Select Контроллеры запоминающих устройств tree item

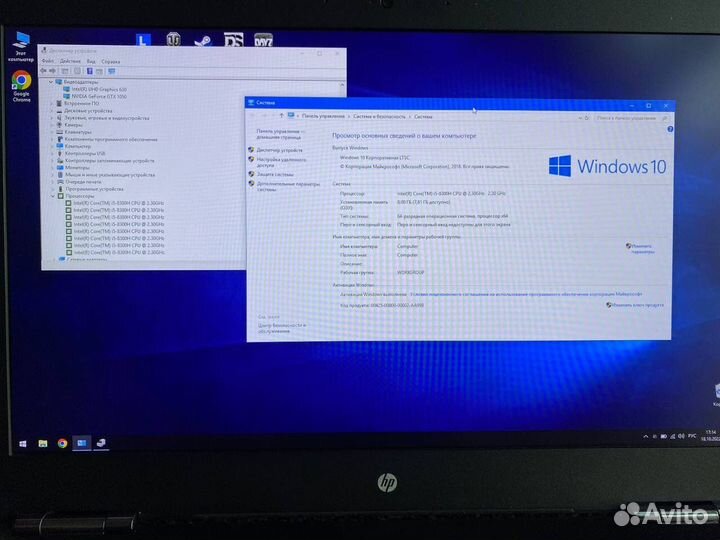coord(106,161)
